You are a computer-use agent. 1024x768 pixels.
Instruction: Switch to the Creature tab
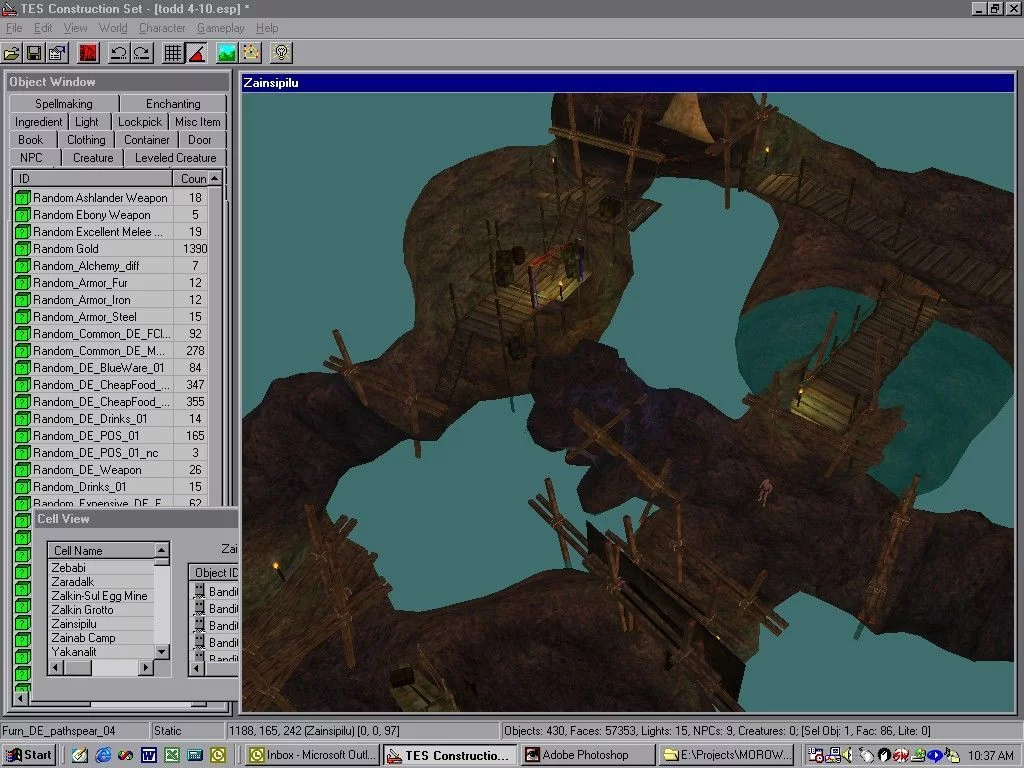click(93, 158)
